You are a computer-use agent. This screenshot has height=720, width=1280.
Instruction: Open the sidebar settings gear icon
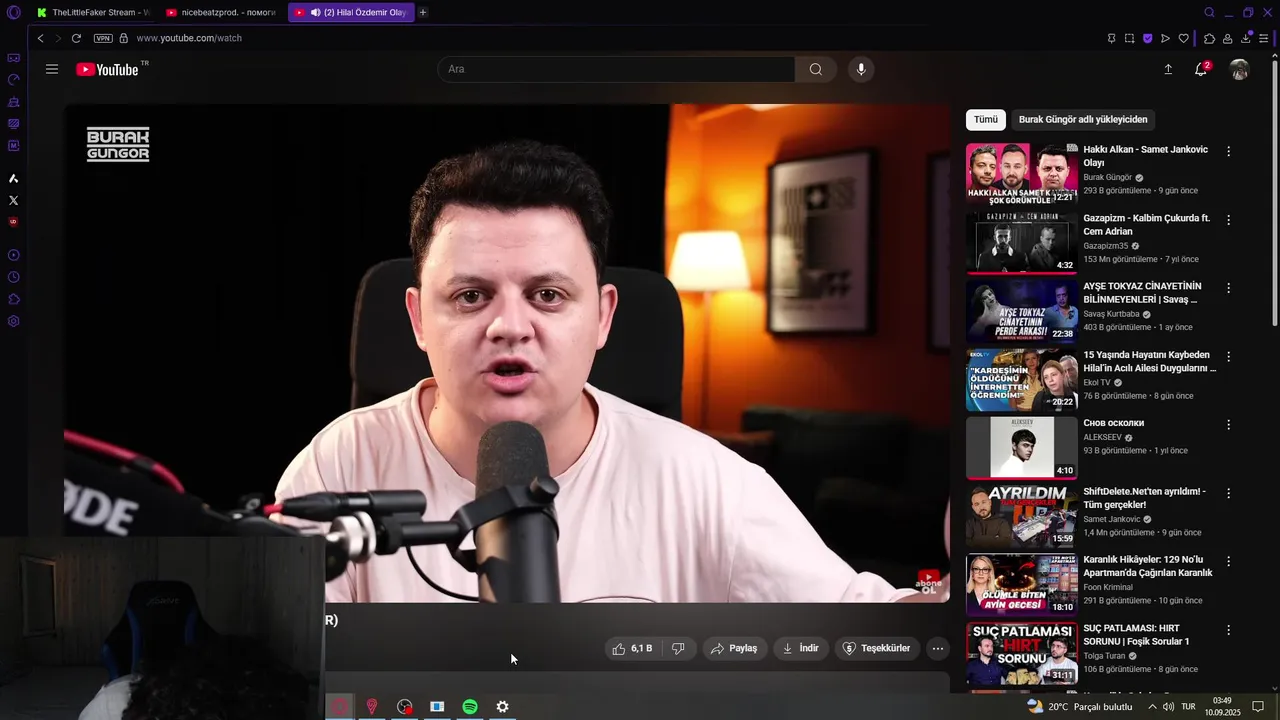point(14,321)
